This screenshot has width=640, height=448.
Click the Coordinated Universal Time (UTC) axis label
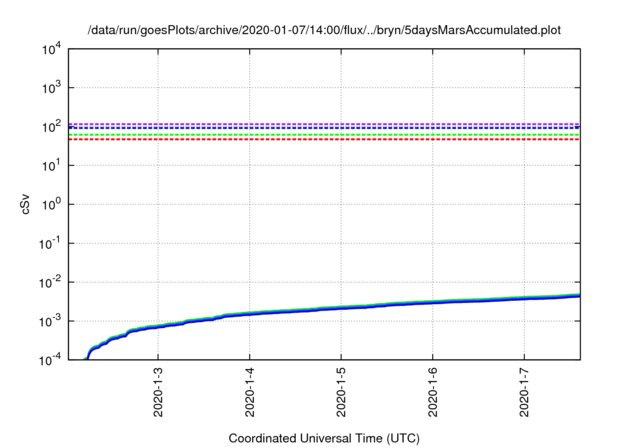(324, 438)
